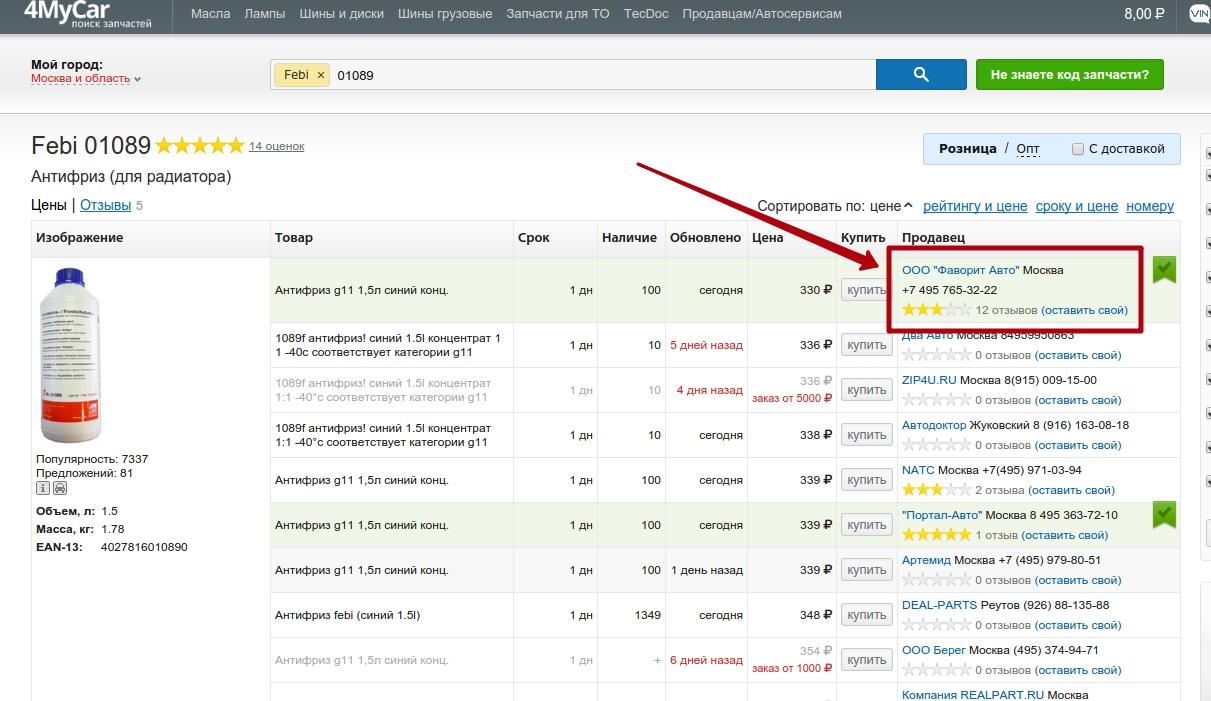The image size is (1211, 701).
Task: Open seller ZIP4U.RU page
Action: 929,380
